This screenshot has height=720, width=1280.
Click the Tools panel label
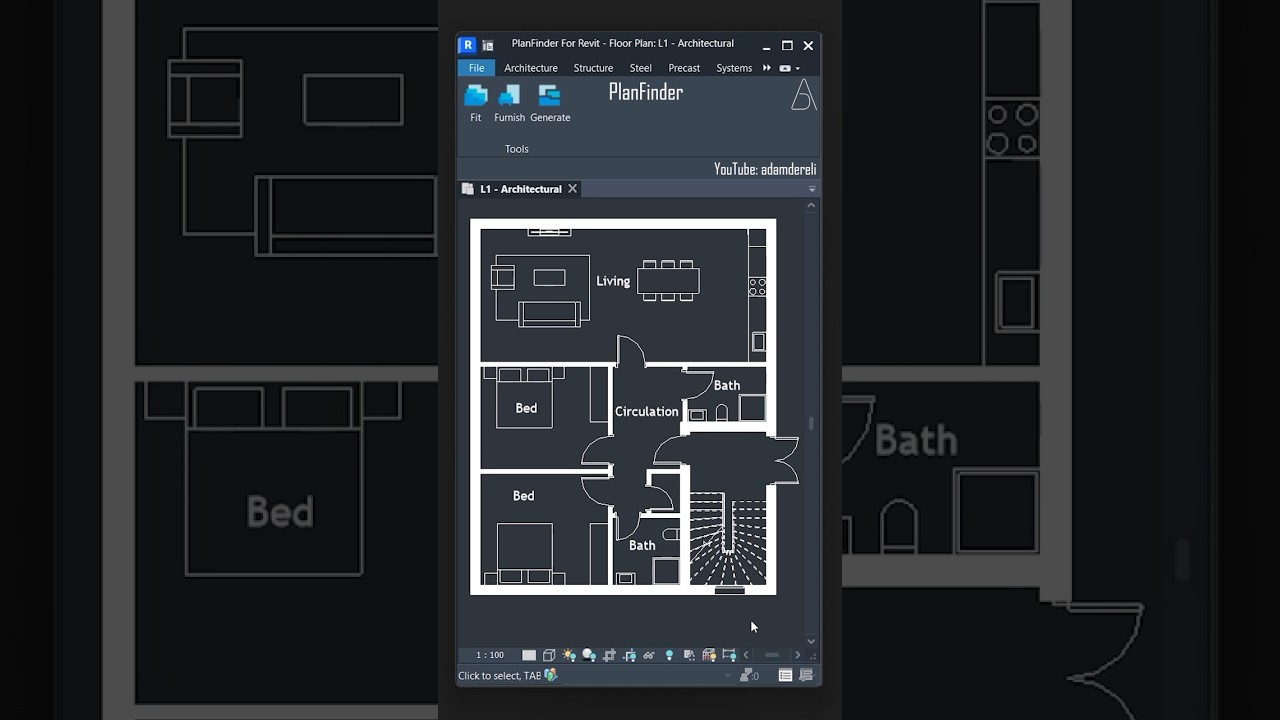(517, 149)
